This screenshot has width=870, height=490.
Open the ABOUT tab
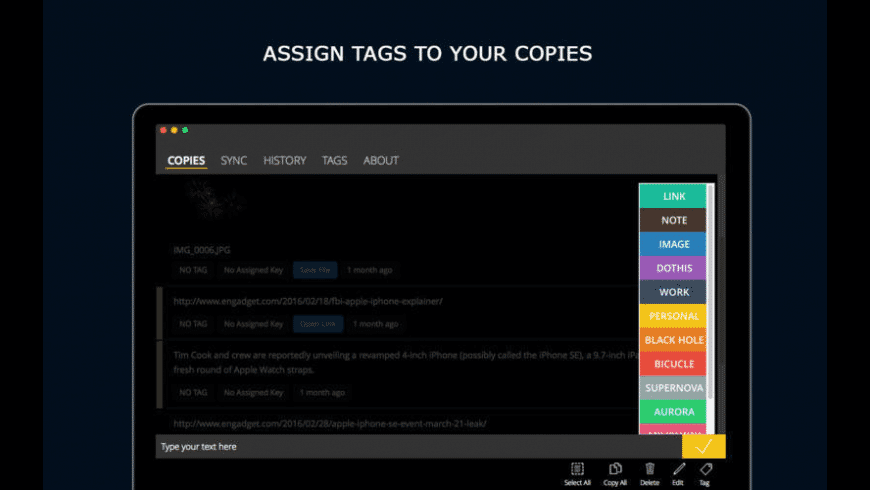coord(381,160)
